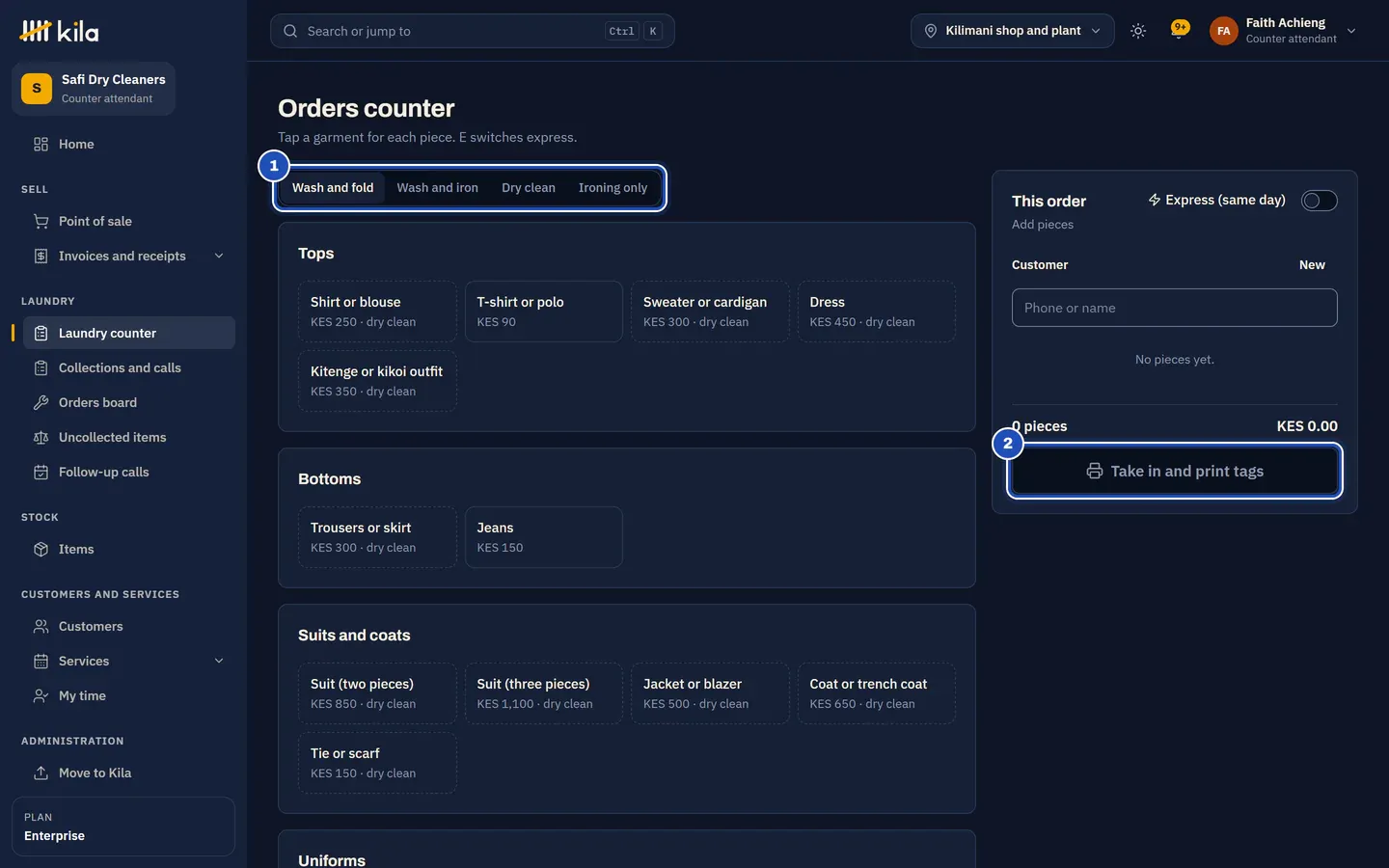Focus the Search or jump to box
The height and width of the screenshot is (868, 1389).
(x=472, y=31)
